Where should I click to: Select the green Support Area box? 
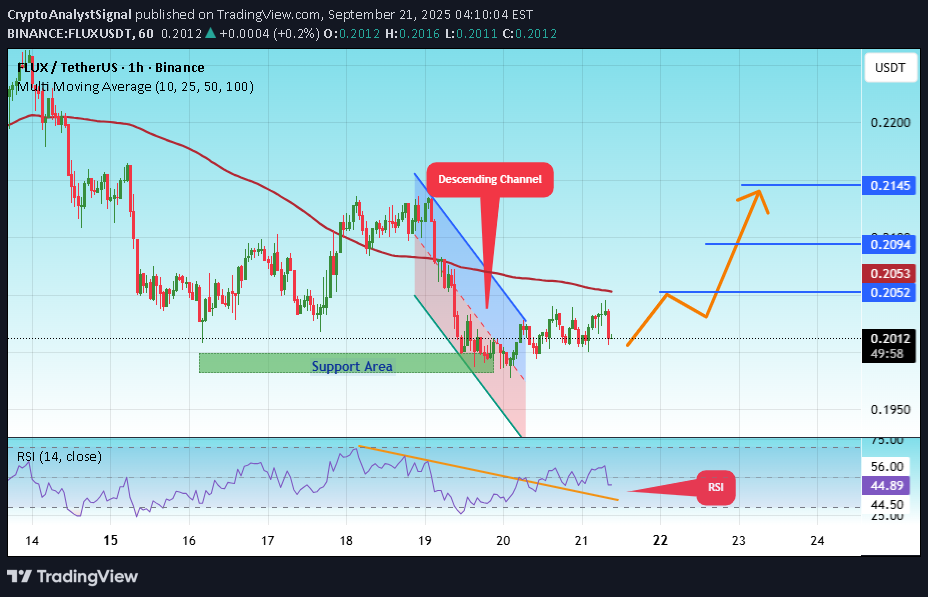coord(347,365)
